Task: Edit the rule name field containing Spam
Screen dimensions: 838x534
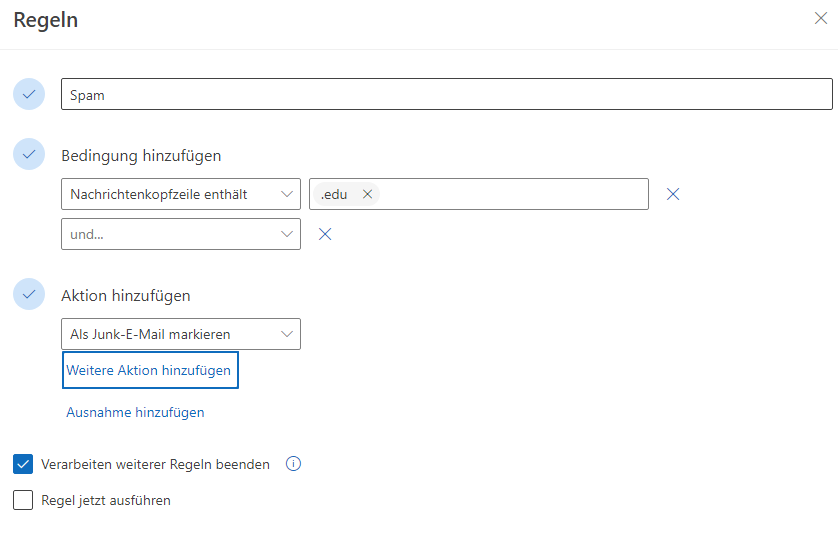Action: [446, 95]
